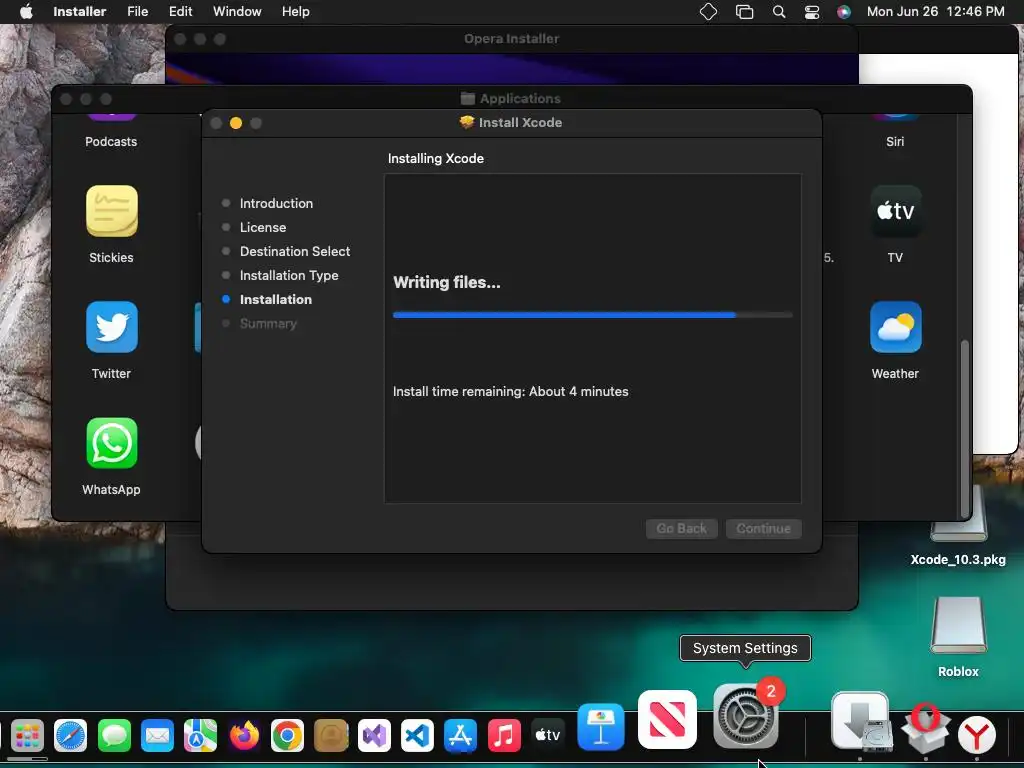Screen dimensions: 1024x768
Task: Open Visual Studio (purple) in the dock
Action: pos(374,737)
